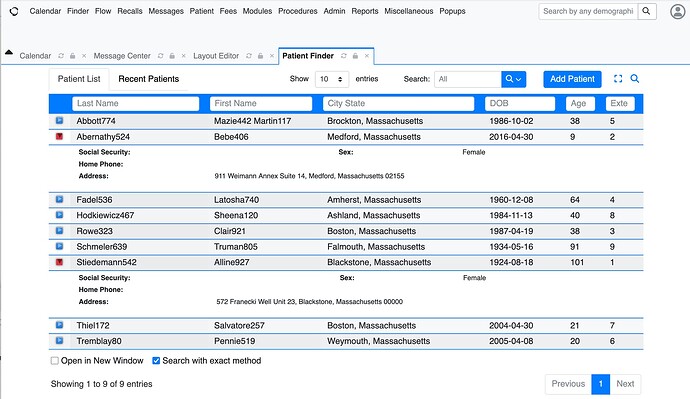This screenshot has width=690, height=399.
Task: Focus the DOB filter field
Action: pyautogui.click(x=520, y=103)
